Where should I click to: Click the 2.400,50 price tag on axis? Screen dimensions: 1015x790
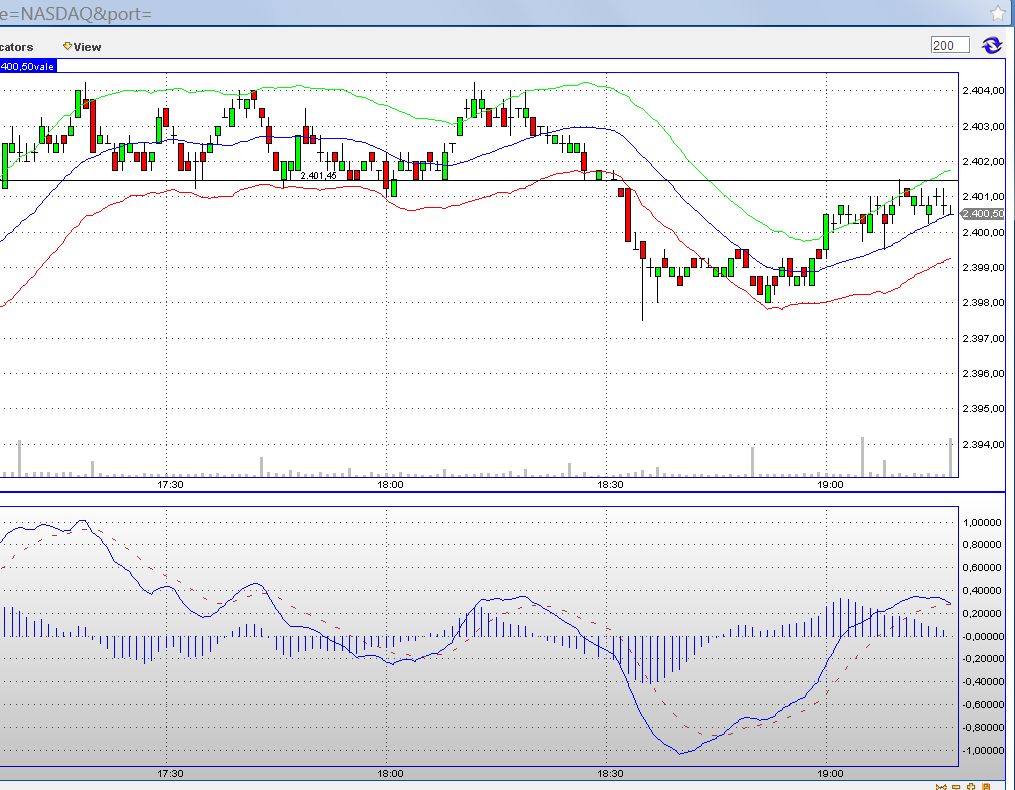[x=981, y=213]
